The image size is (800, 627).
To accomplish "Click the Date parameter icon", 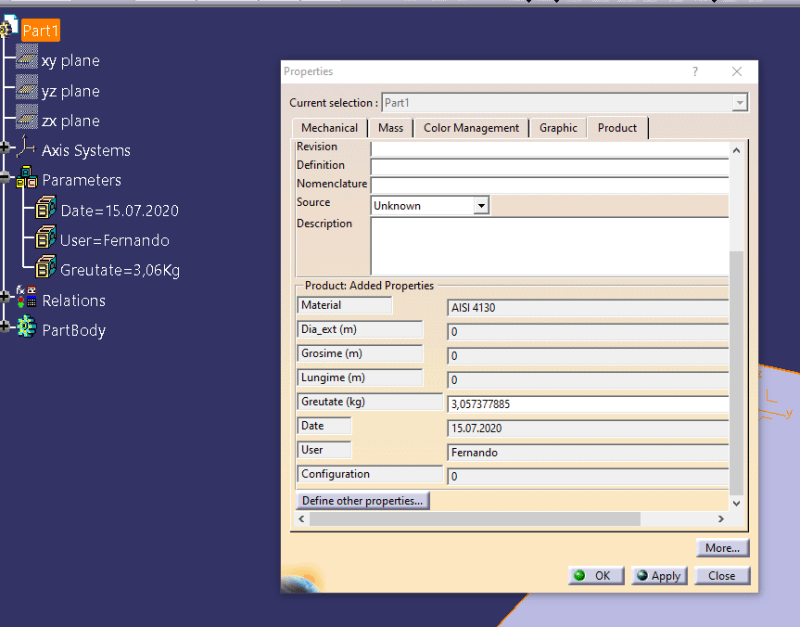I will [x=46, y=208].
